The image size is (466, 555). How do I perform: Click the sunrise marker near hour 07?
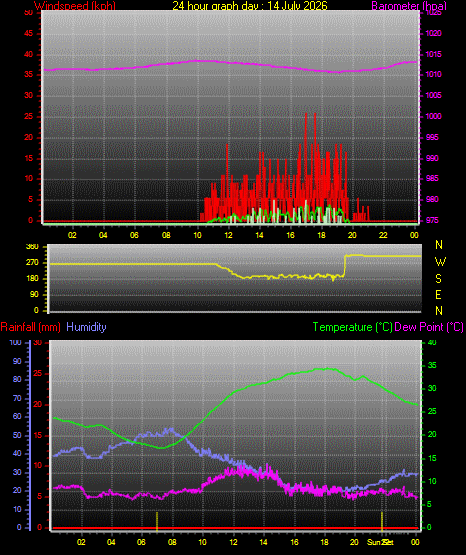pos(157,521)
